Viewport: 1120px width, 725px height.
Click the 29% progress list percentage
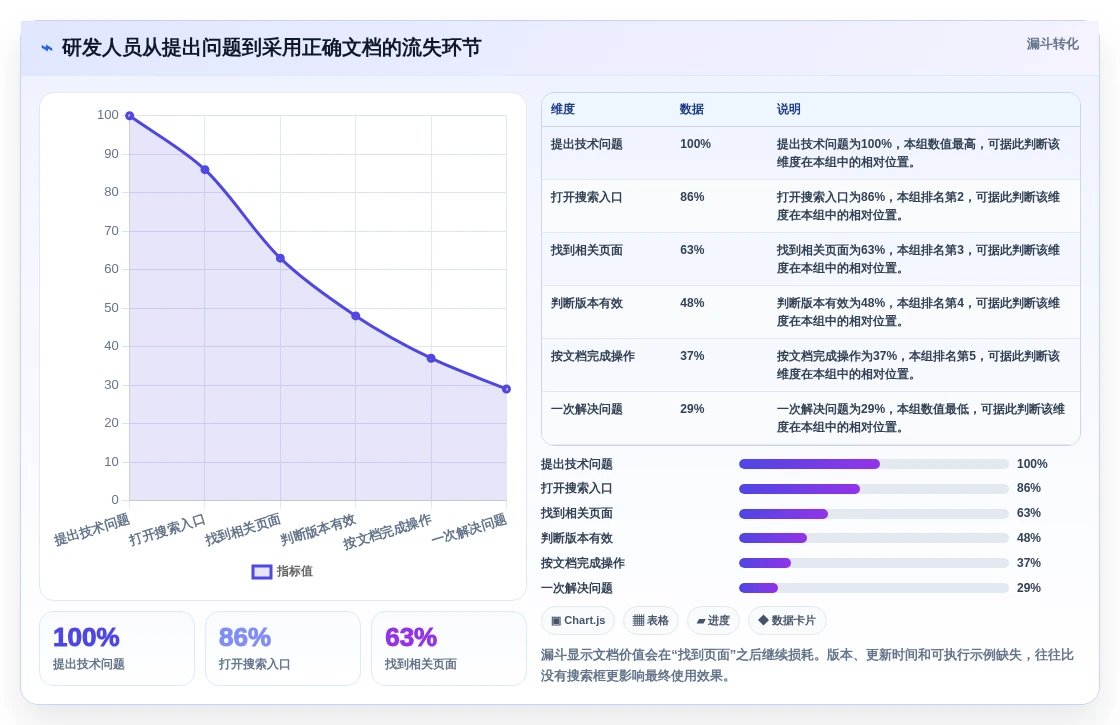1029,588
